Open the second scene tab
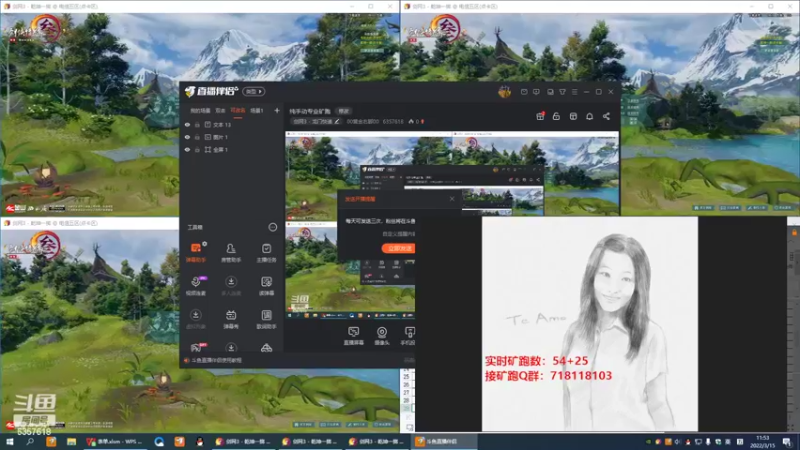 click(x=220, y=111)
